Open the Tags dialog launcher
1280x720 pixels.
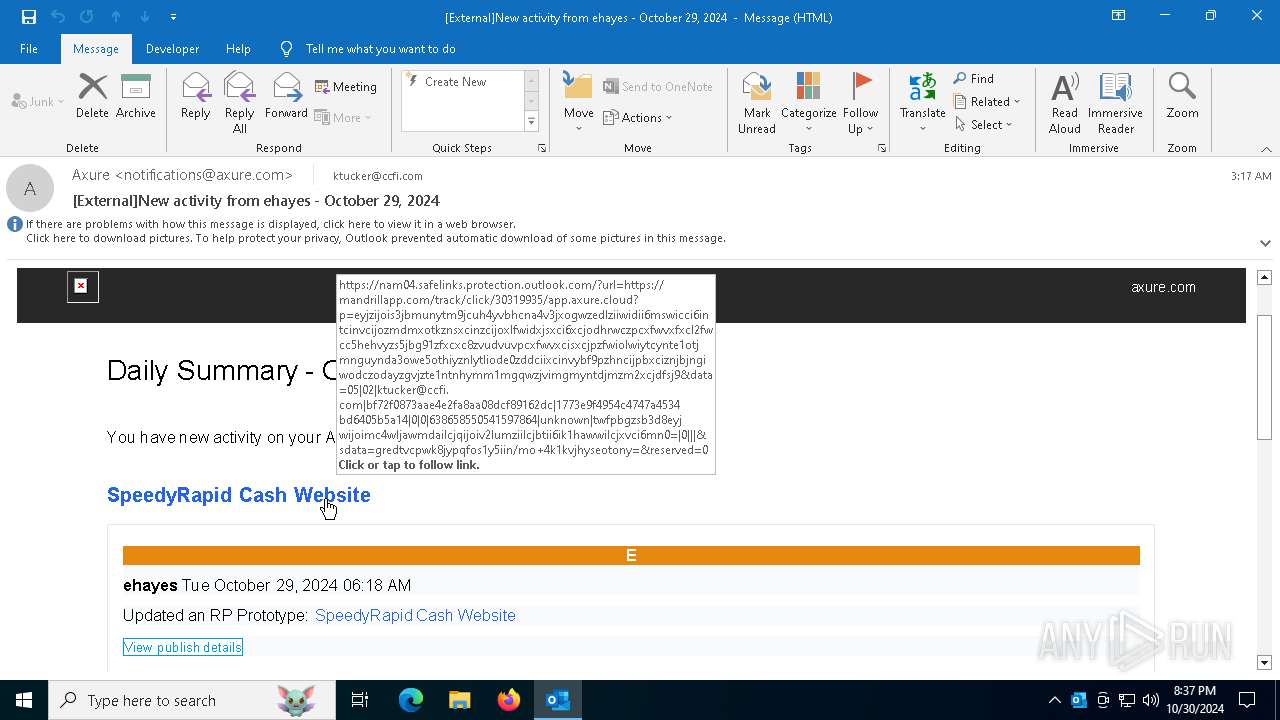(x=882, y=148)
